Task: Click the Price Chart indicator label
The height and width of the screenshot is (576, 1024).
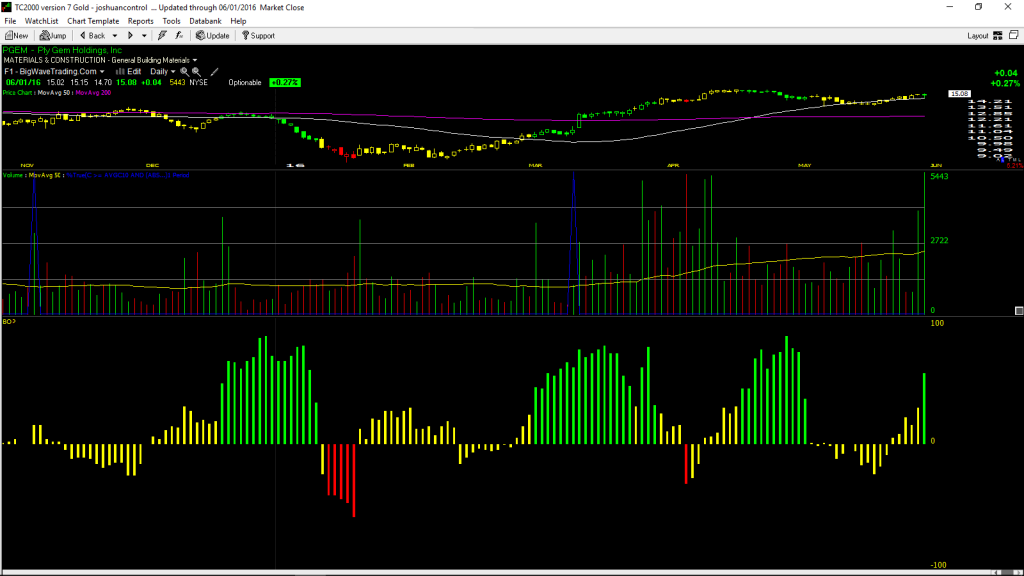Action: pyautogui.click(x=17, y=93)
